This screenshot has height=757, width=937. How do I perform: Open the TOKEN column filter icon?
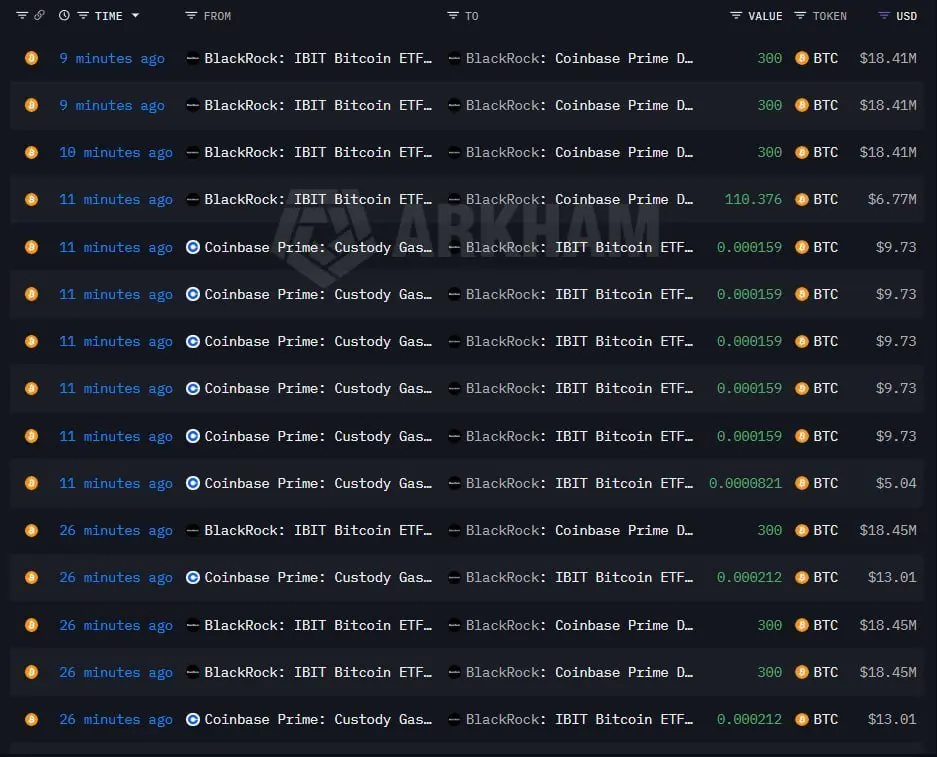point(800,16)
